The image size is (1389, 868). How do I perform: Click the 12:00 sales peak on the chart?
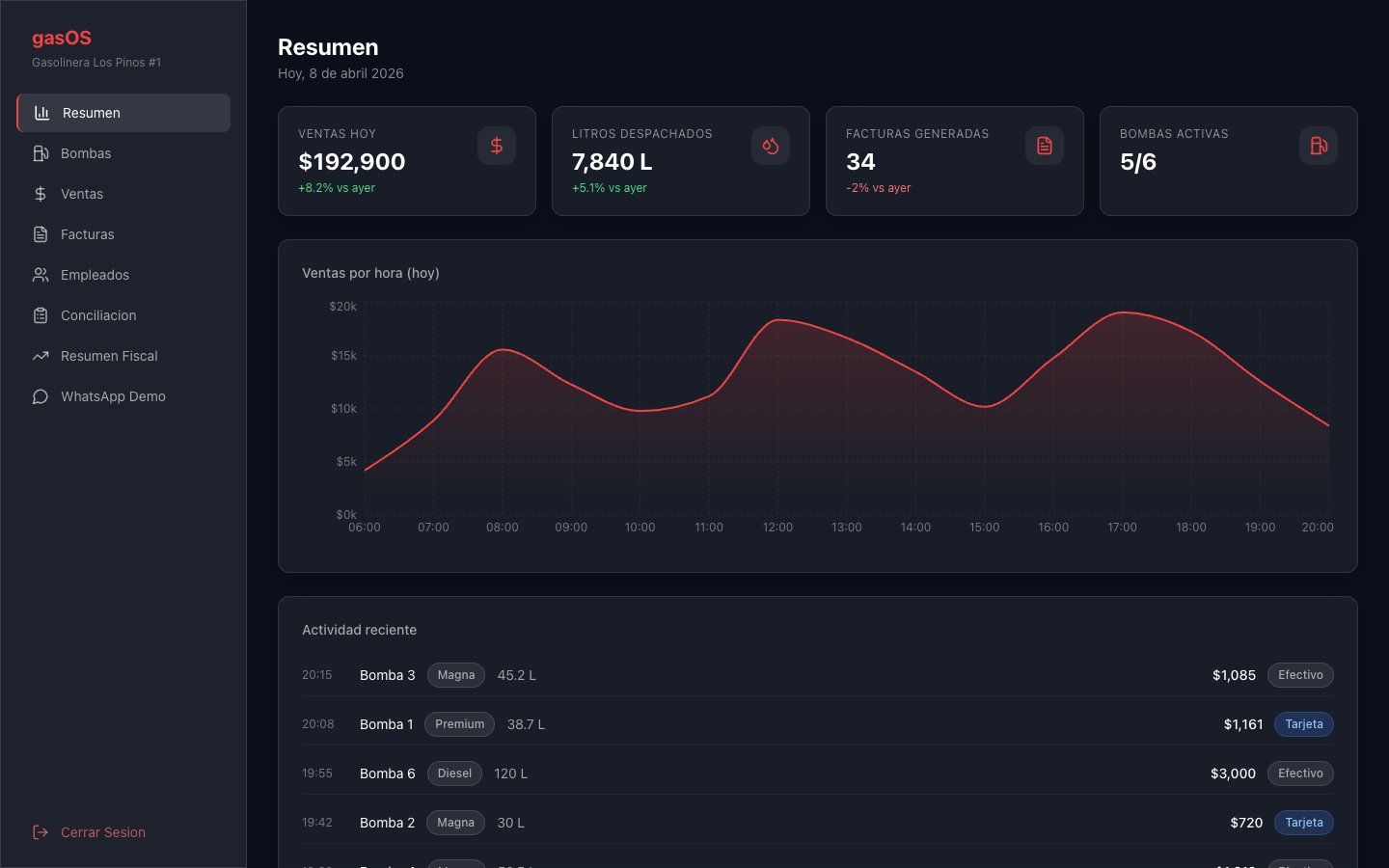(778, 320)
